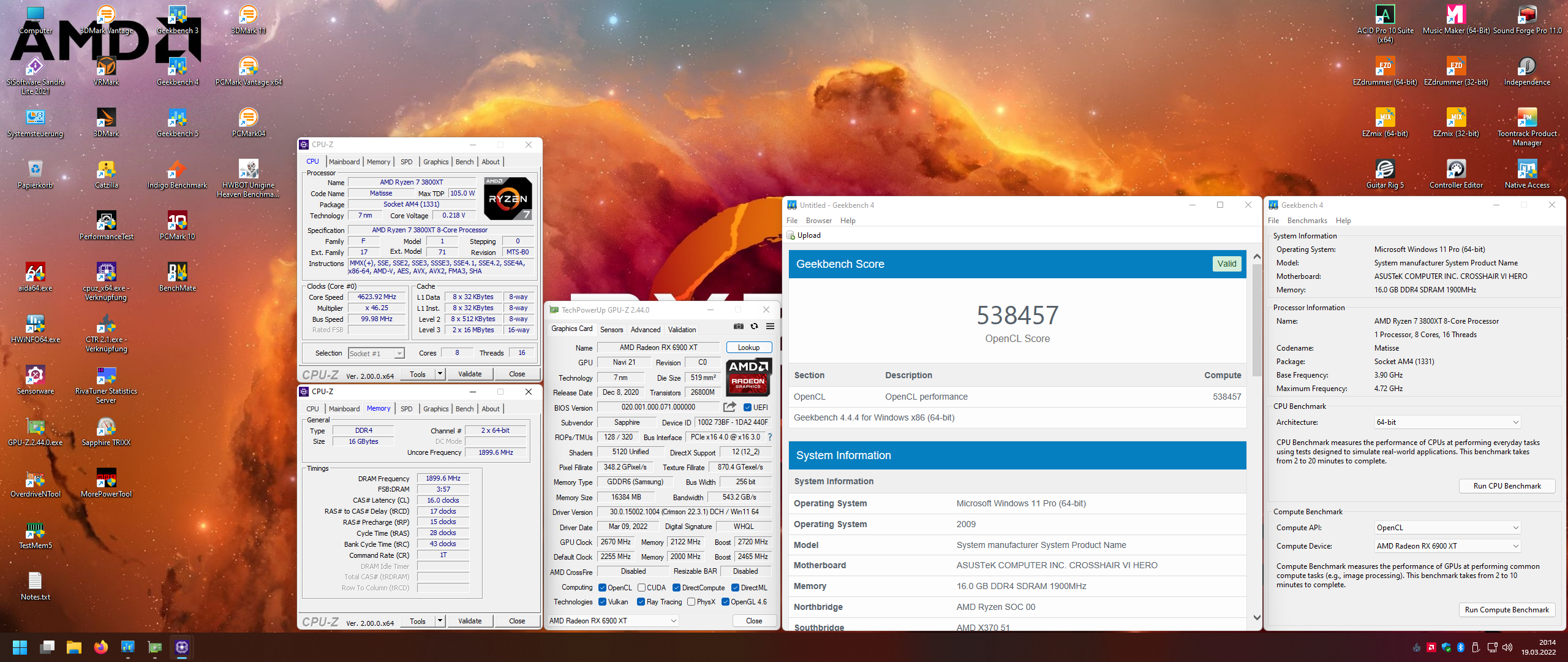Open the Sapphire TRIXX desktop icon
Screen dimensions: 1568x662
[106, 431]
